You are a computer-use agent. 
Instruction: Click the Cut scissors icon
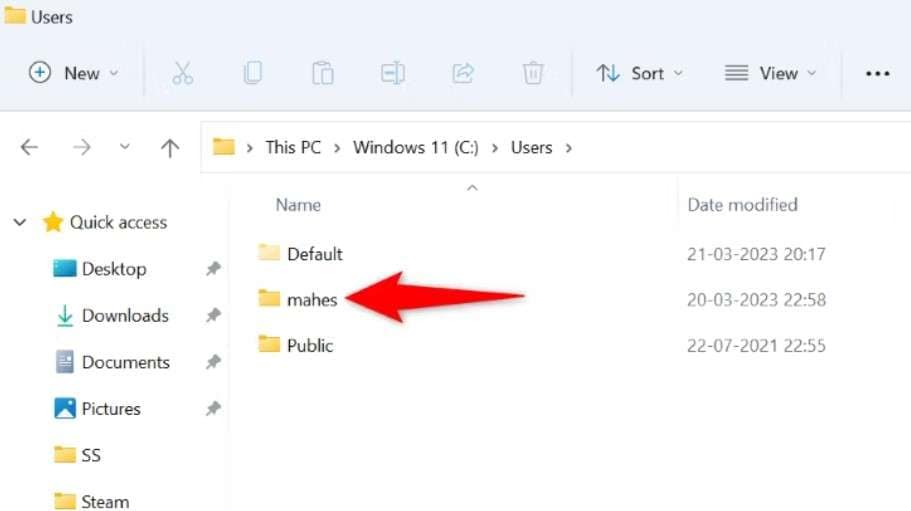coord(182,74)
